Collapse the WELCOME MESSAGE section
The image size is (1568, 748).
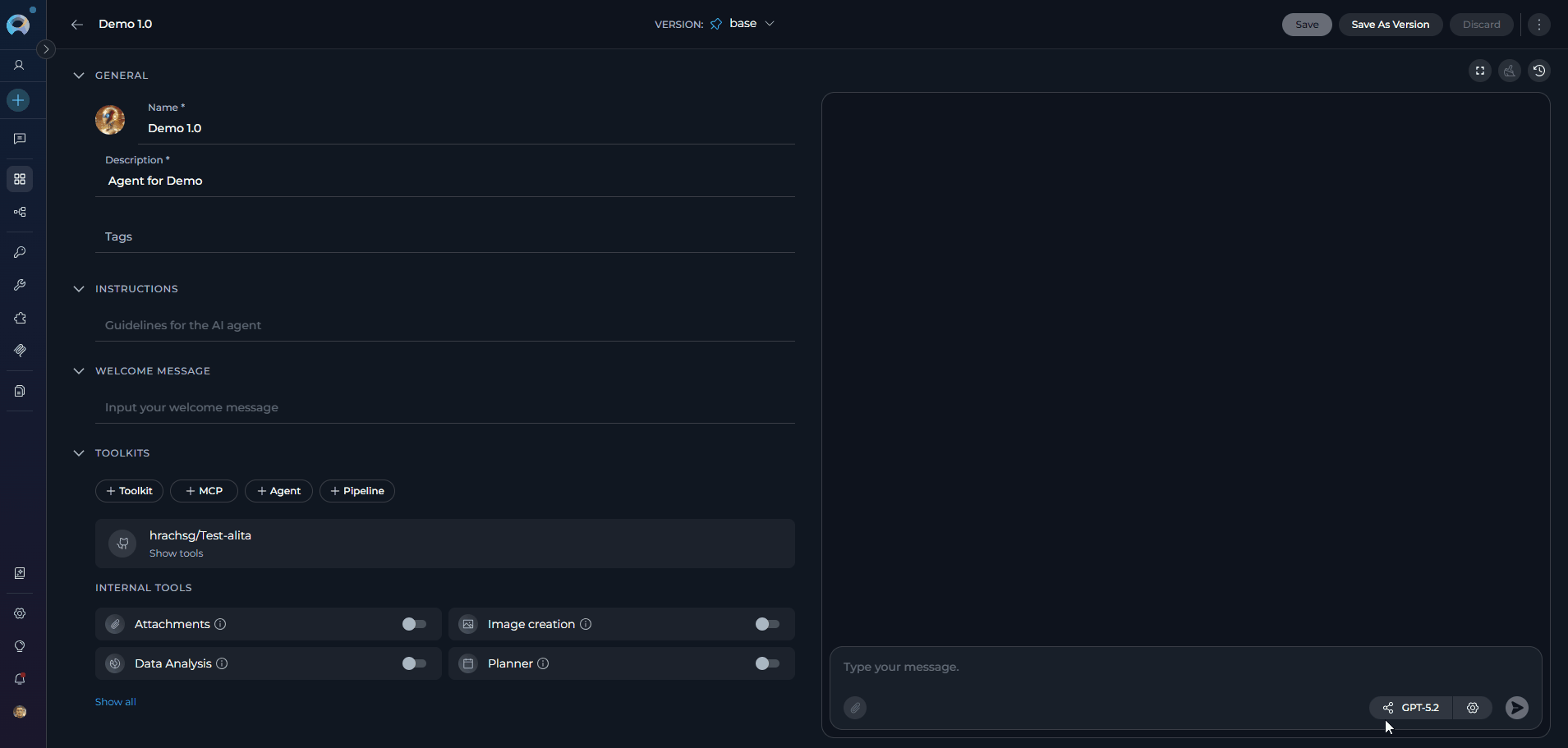(x=79, y=371)
